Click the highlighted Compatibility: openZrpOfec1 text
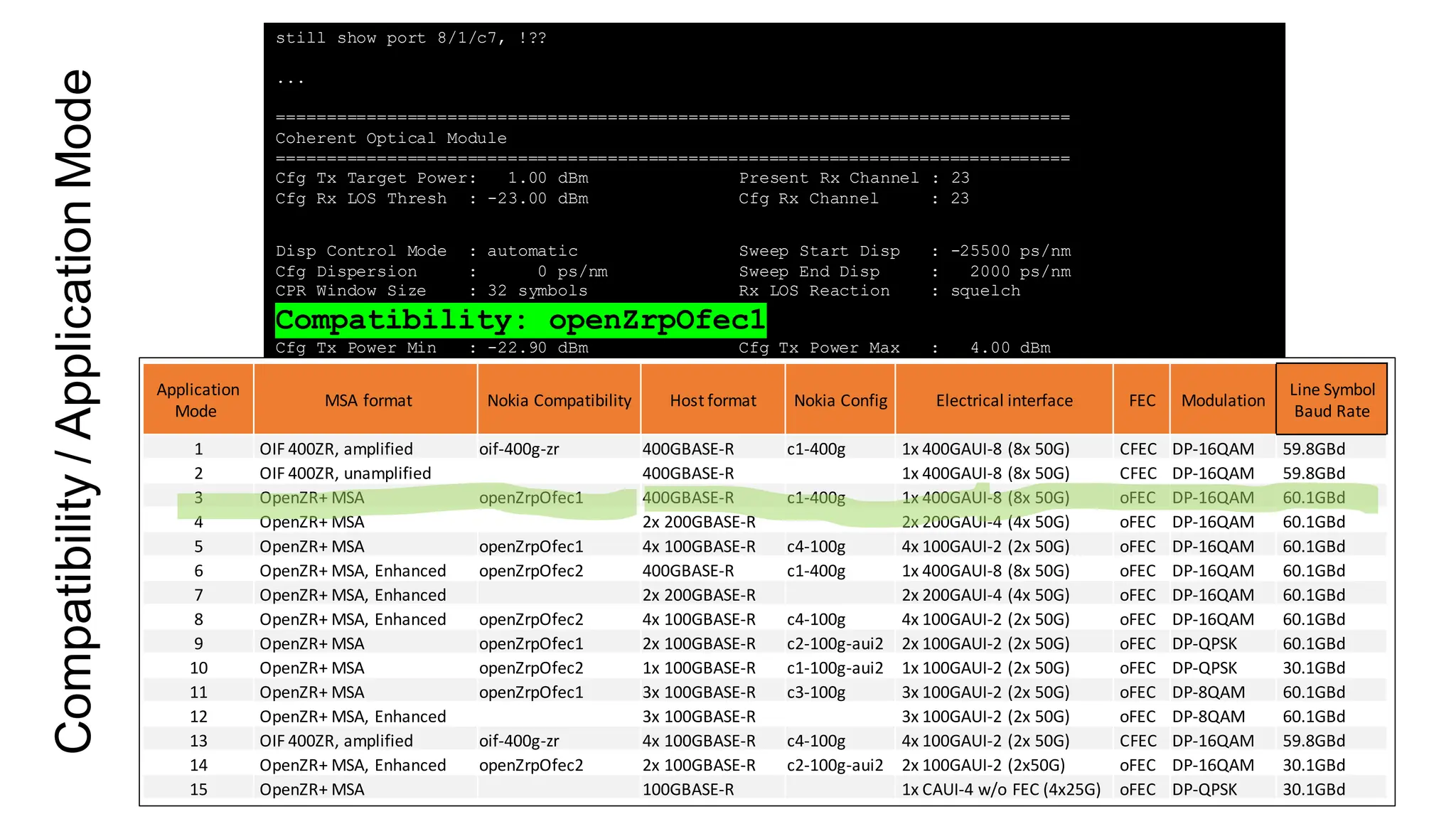The width and height of the screenshot is (1456, 819). 520,320
